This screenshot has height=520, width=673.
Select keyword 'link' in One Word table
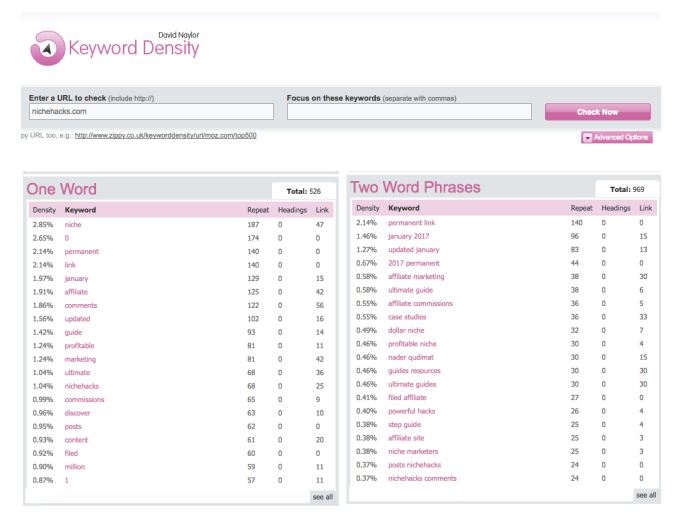[x=70, y=265]
